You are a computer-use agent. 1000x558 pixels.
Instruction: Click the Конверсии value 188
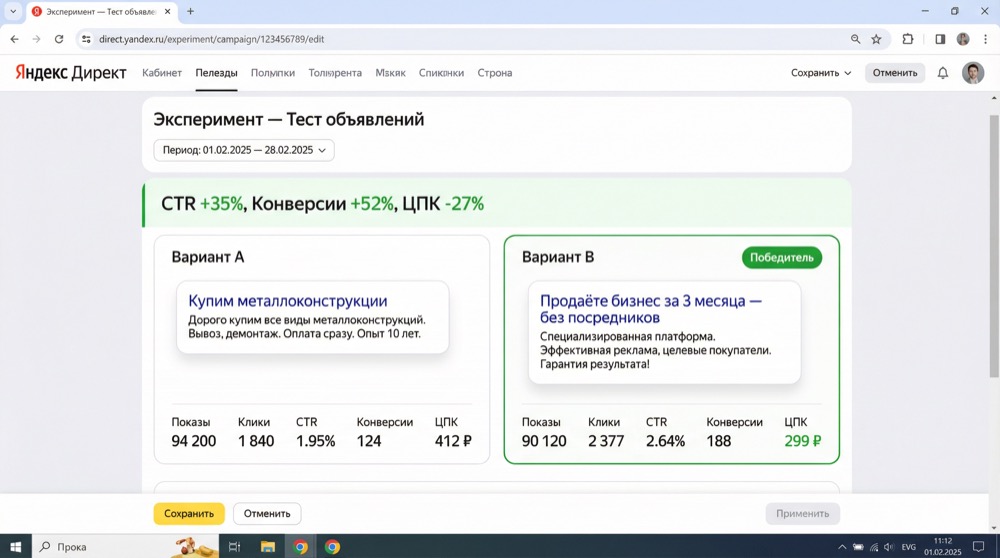click(x=719, y=441)
